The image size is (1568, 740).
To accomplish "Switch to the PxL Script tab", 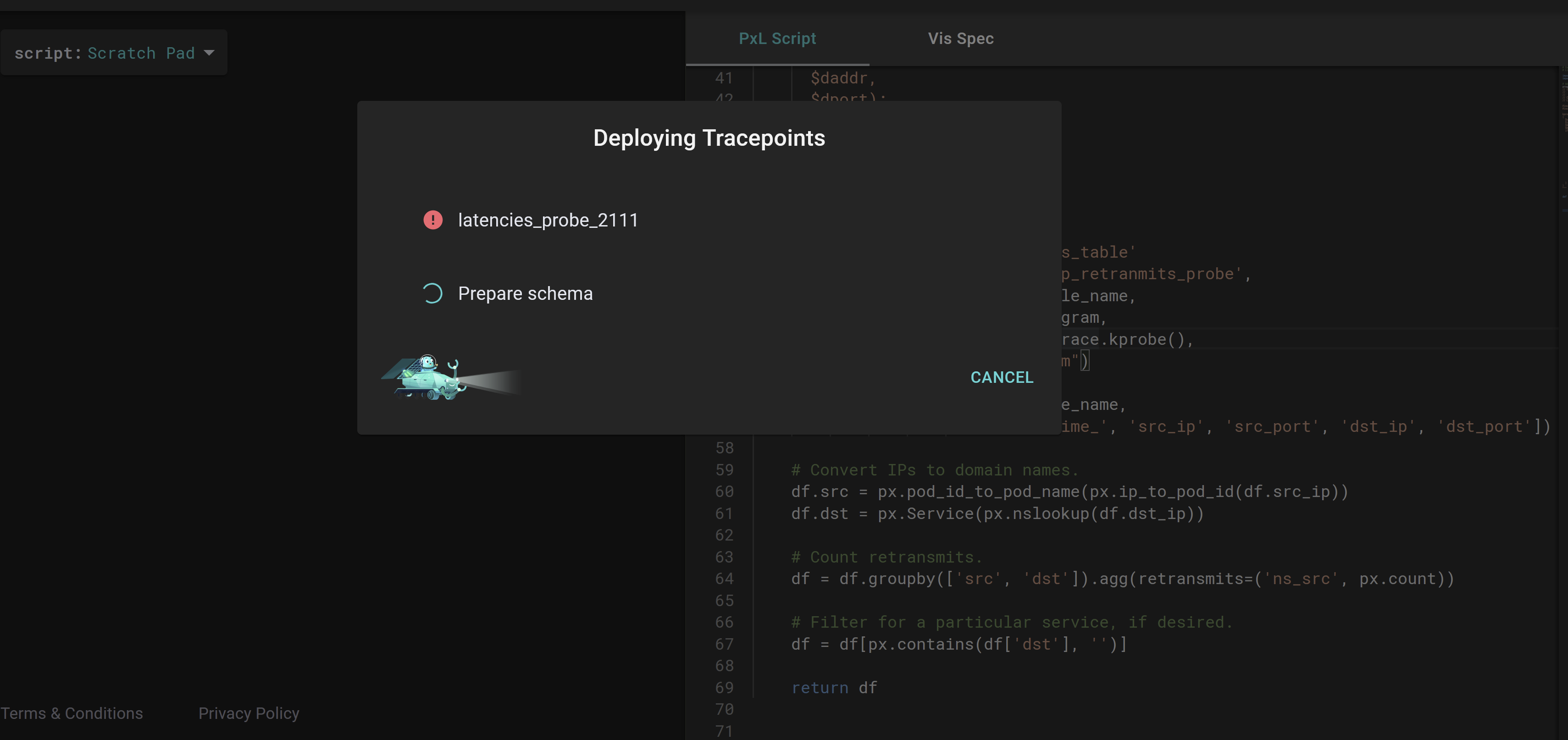I will pyautogui.click(x=777, y=39).
